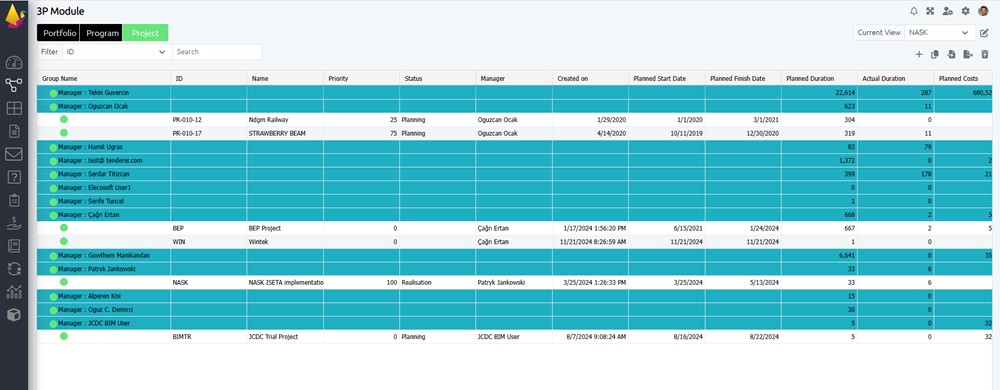Click the filter Search input field
Viewport: 1000px width, 390px height.
coord(217,52)
